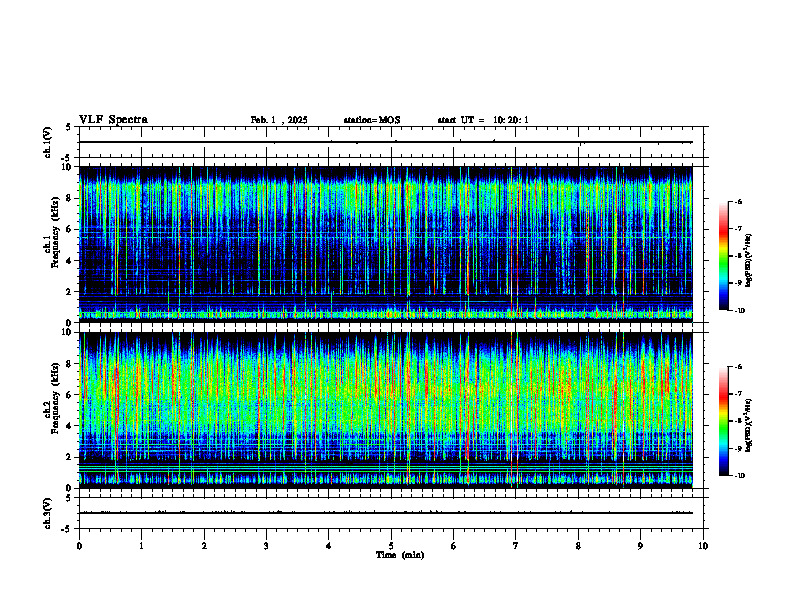Click time axis tick label 10
Screen dimensions: 792x612
tap(703, 546)
